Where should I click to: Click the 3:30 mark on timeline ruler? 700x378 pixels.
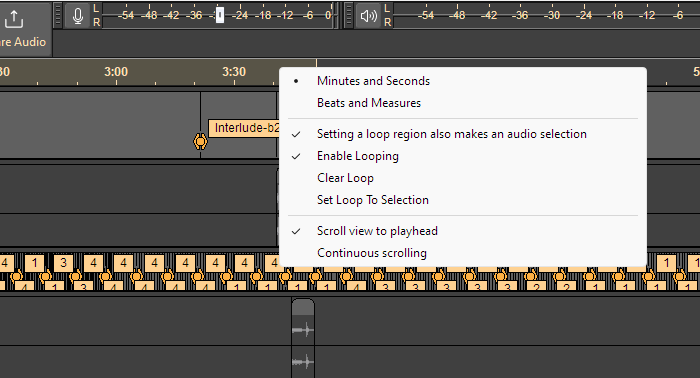click(234, 71)
